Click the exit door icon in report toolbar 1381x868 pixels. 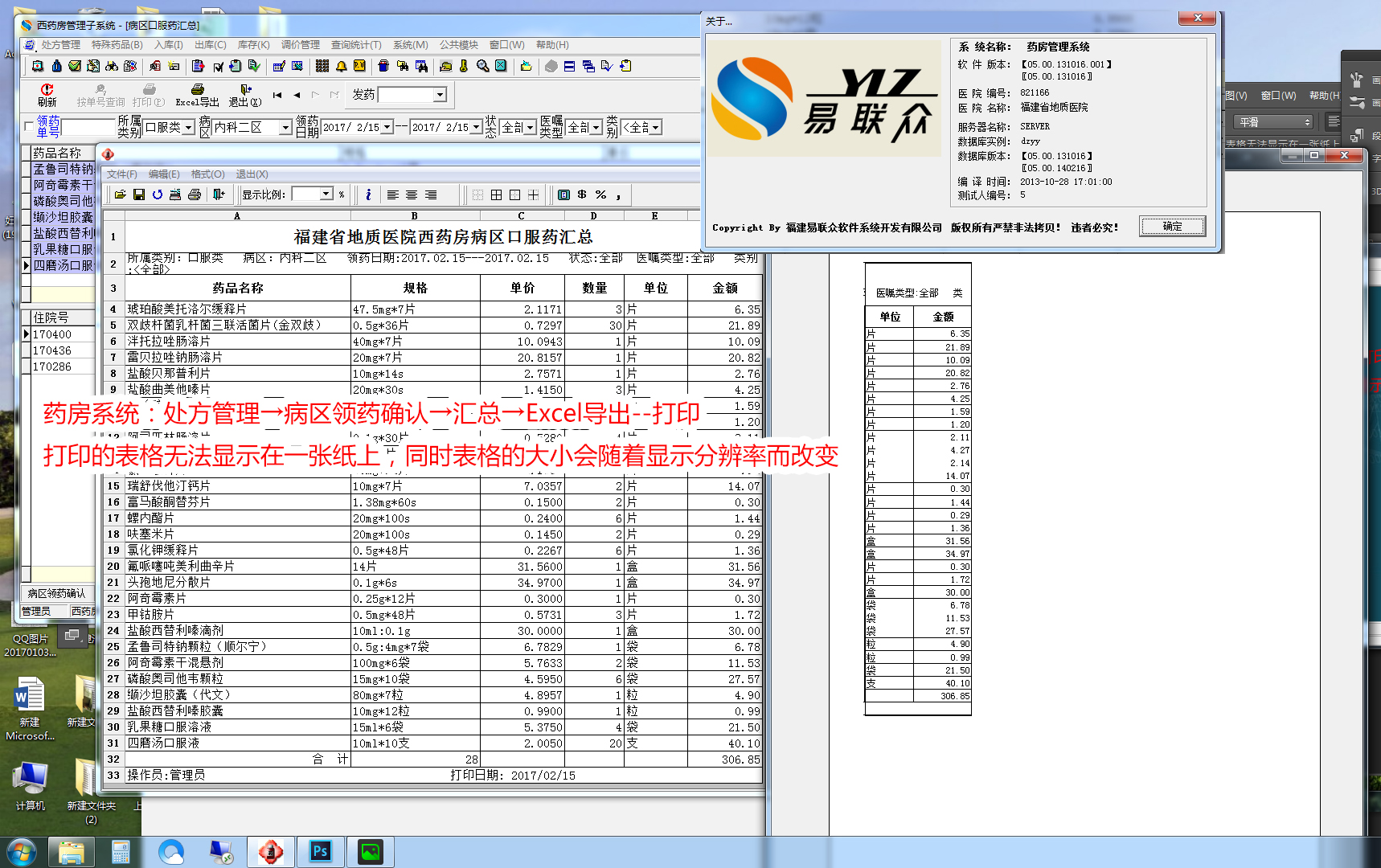point(219,194)
